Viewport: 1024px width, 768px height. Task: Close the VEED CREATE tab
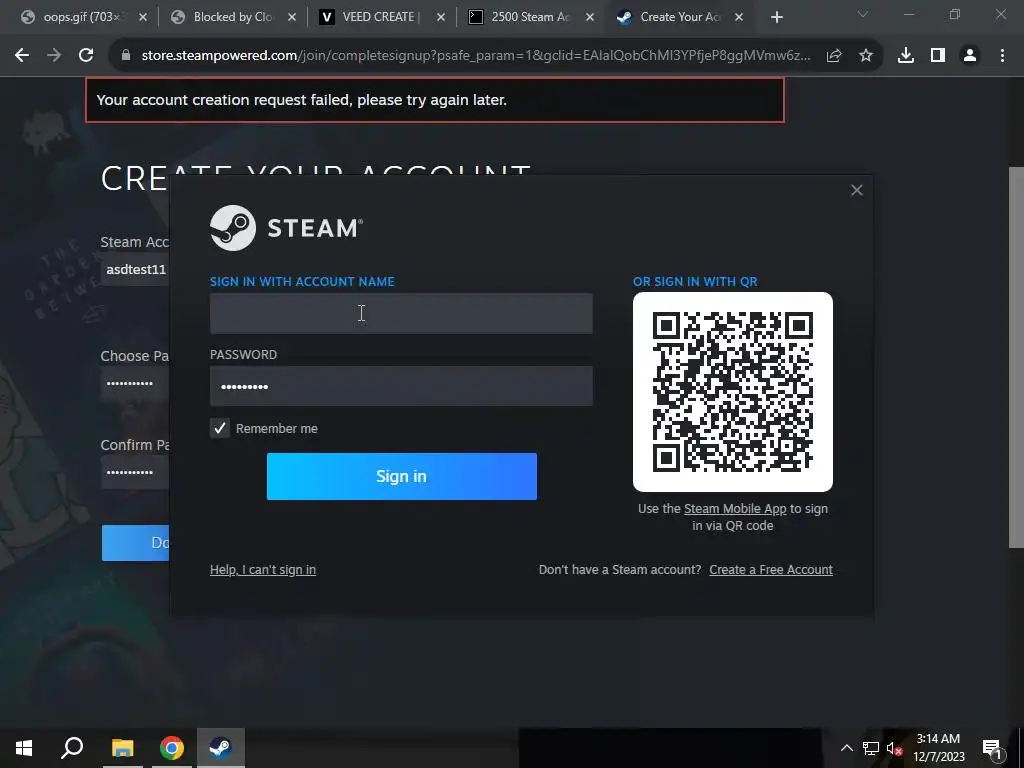441,17
